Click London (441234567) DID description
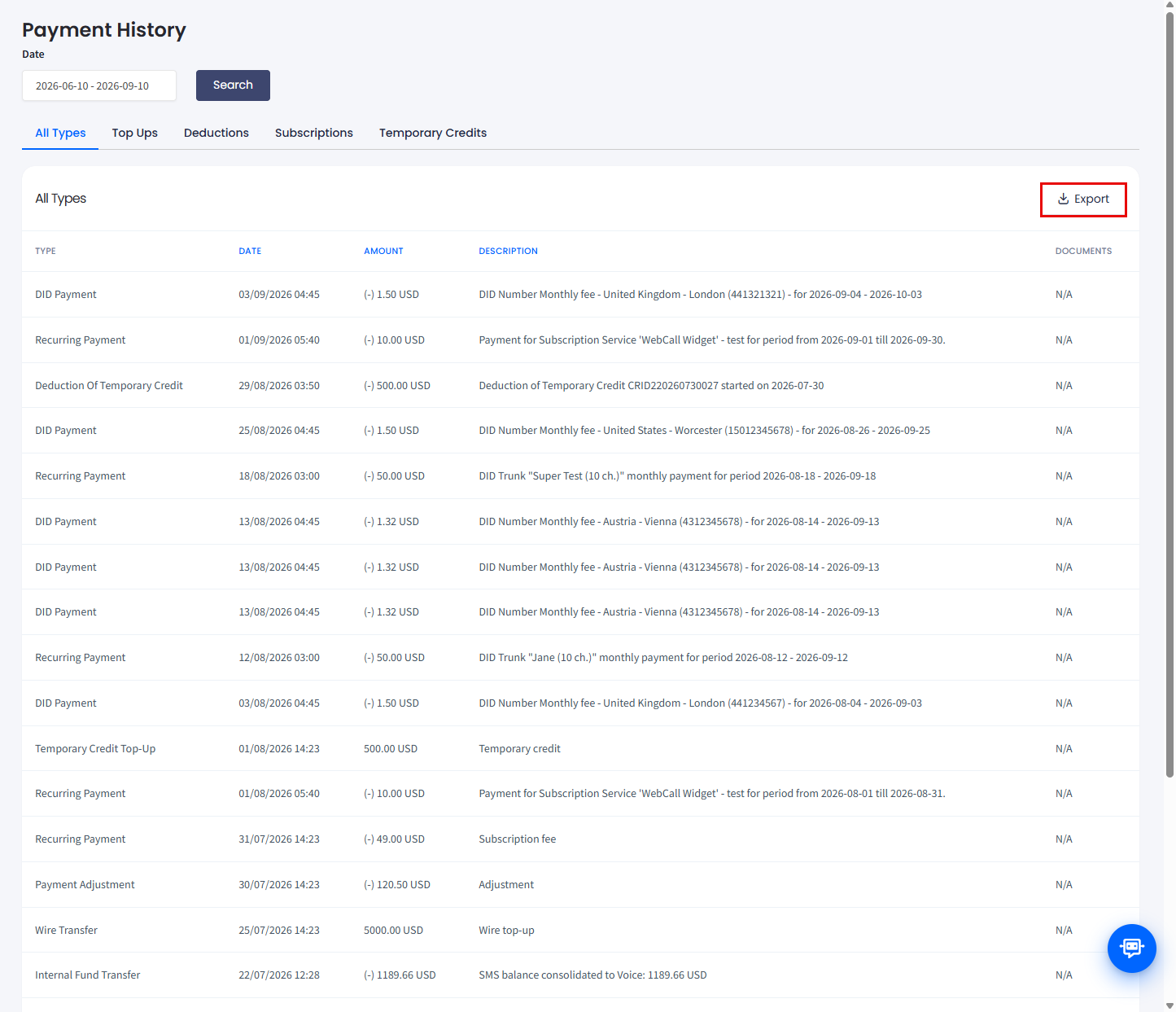 [700, 703]
